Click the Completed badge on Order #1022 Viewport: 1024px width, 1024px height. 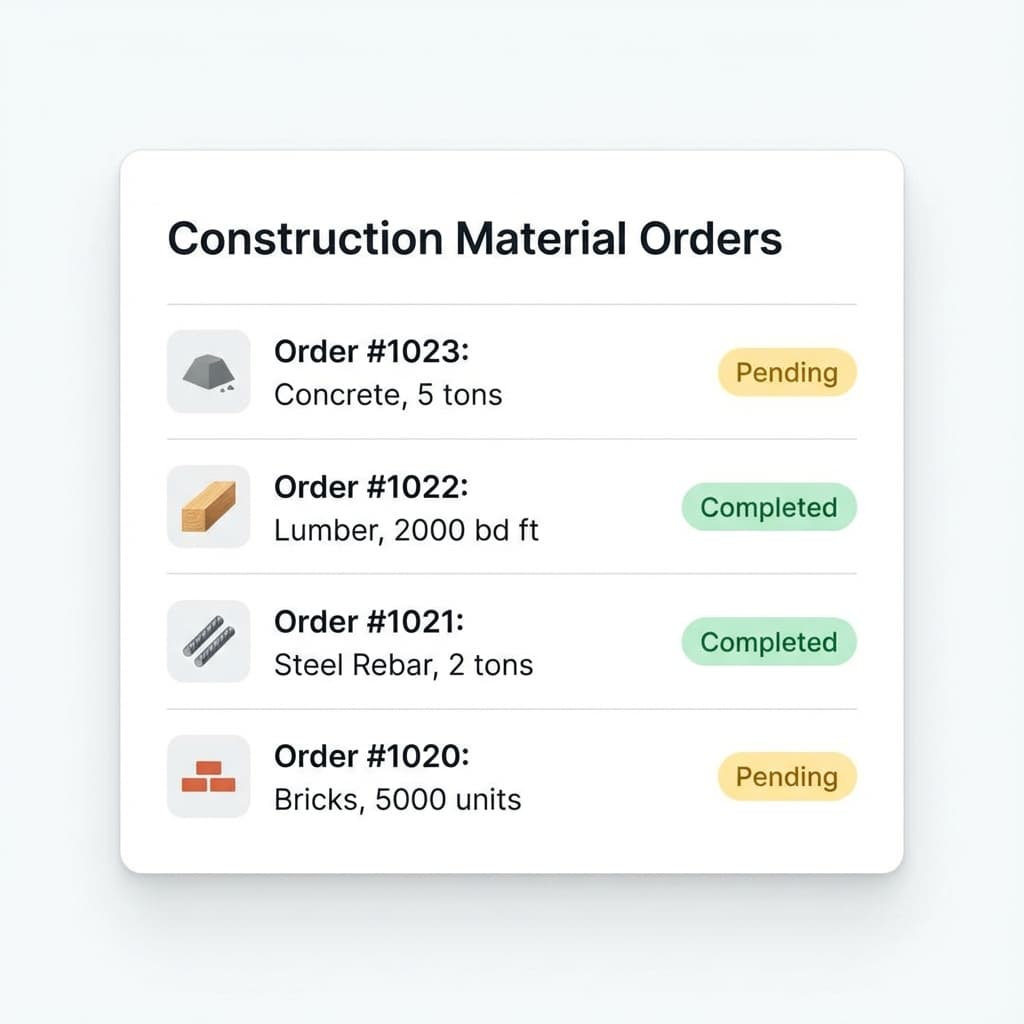(768, 507)
